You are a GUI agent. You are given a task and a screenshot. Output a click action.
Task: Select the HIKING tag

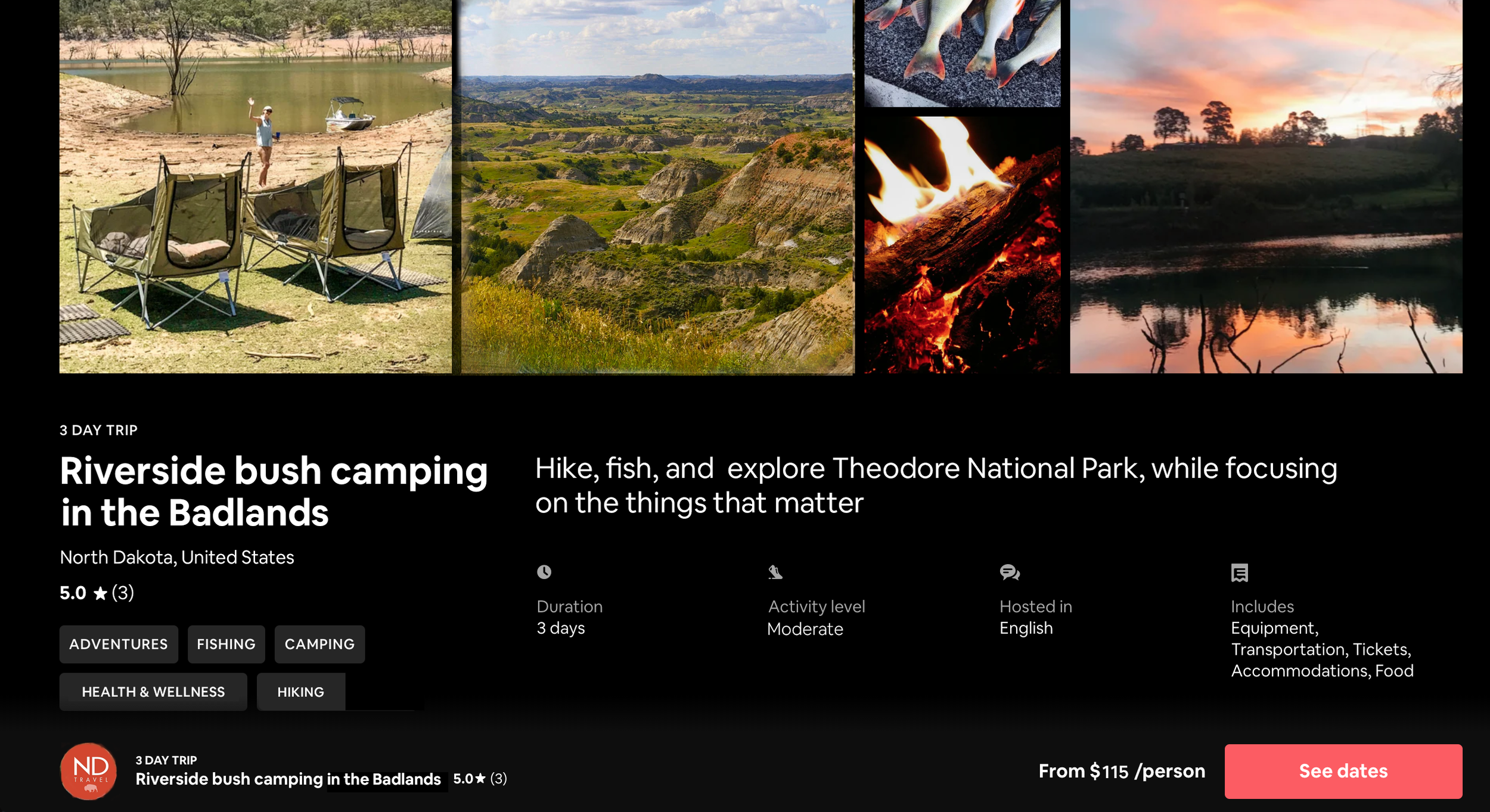click(x=301, y=692)
